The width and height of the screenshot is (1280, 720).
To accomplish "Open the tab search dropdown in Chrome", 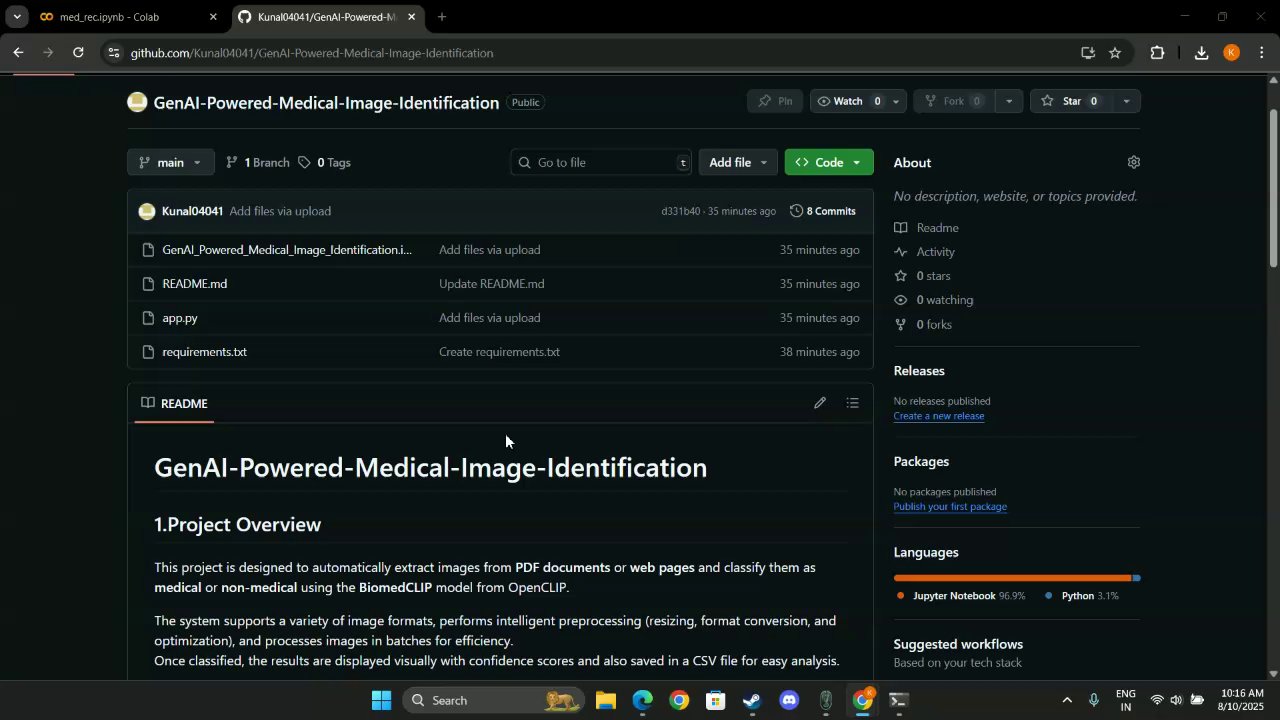I will click(x=17, y=17).
